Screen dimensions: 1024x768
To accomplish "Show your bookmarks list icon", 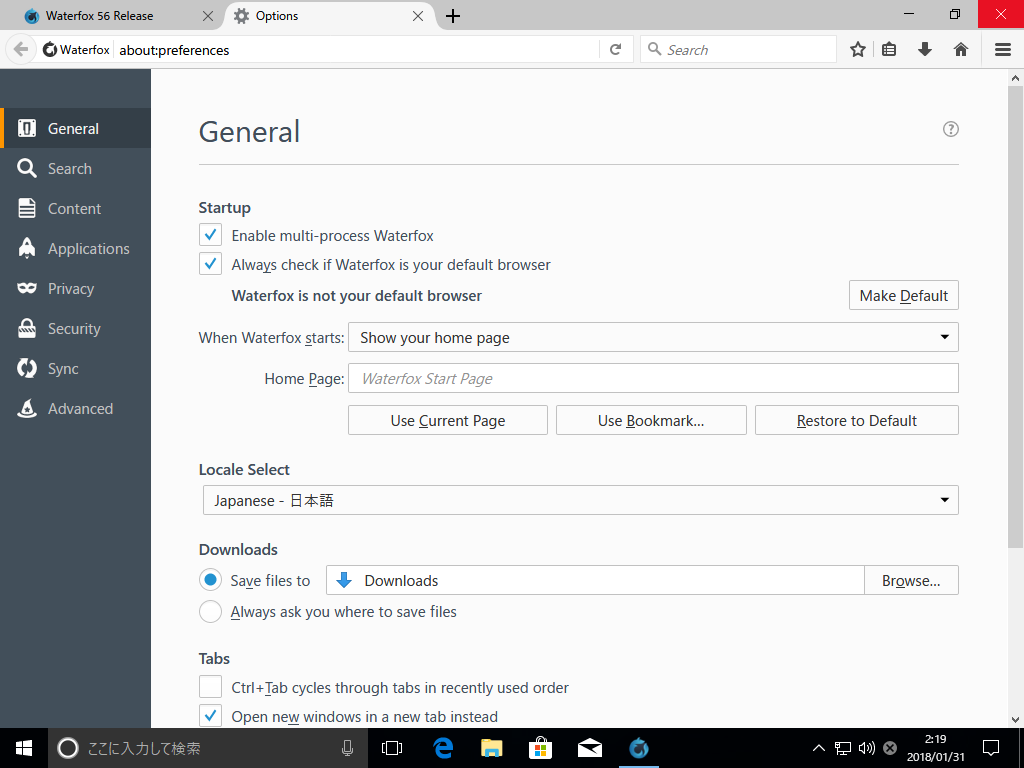I will tap(889, 50).
